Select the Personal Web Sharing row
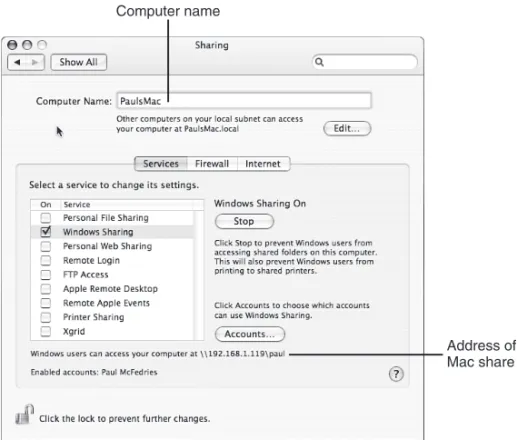Screen dimensions: 517x440 coord(112,246)
